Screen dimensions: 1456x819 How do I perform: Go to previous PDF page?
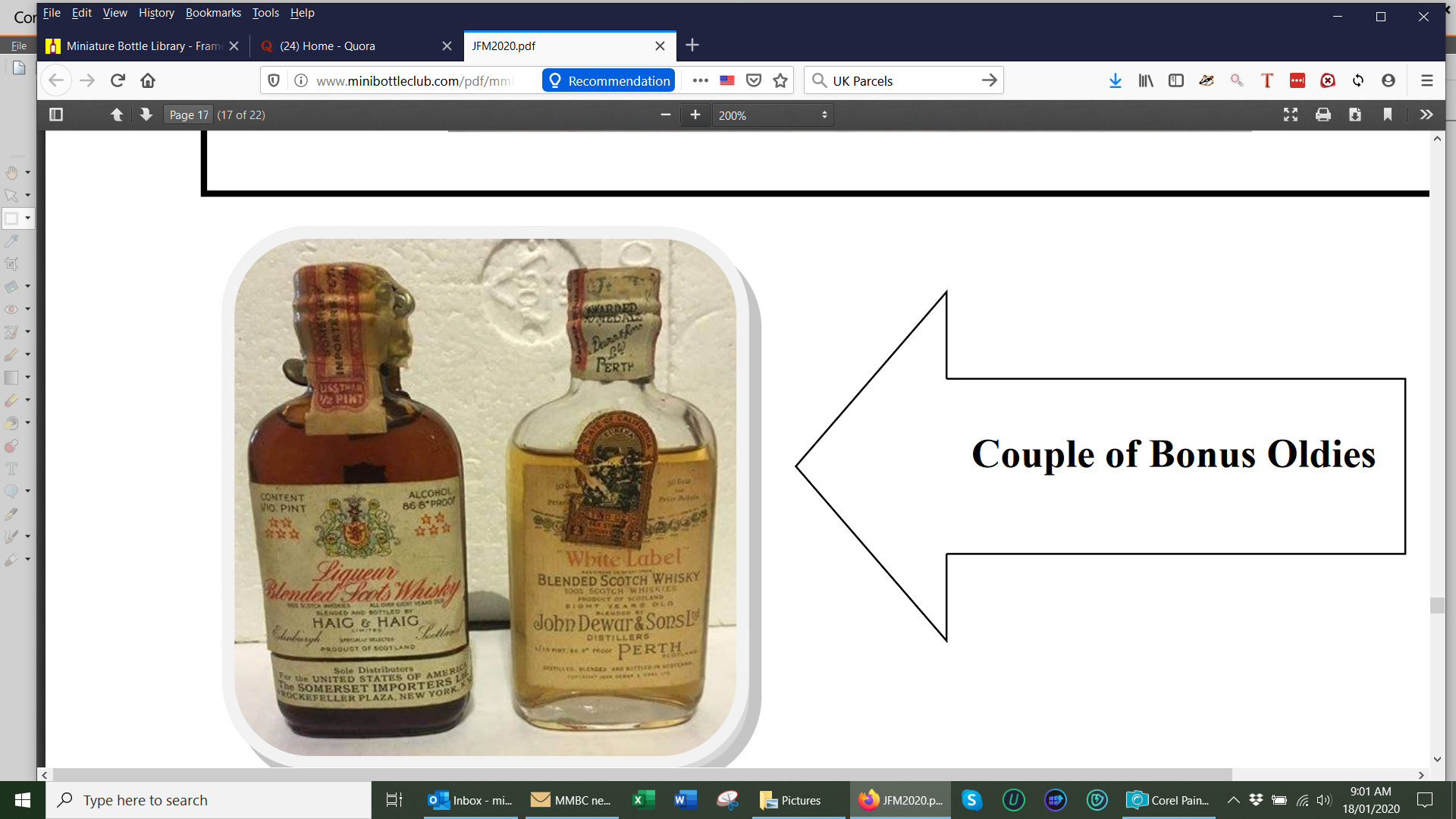point(117,115)
